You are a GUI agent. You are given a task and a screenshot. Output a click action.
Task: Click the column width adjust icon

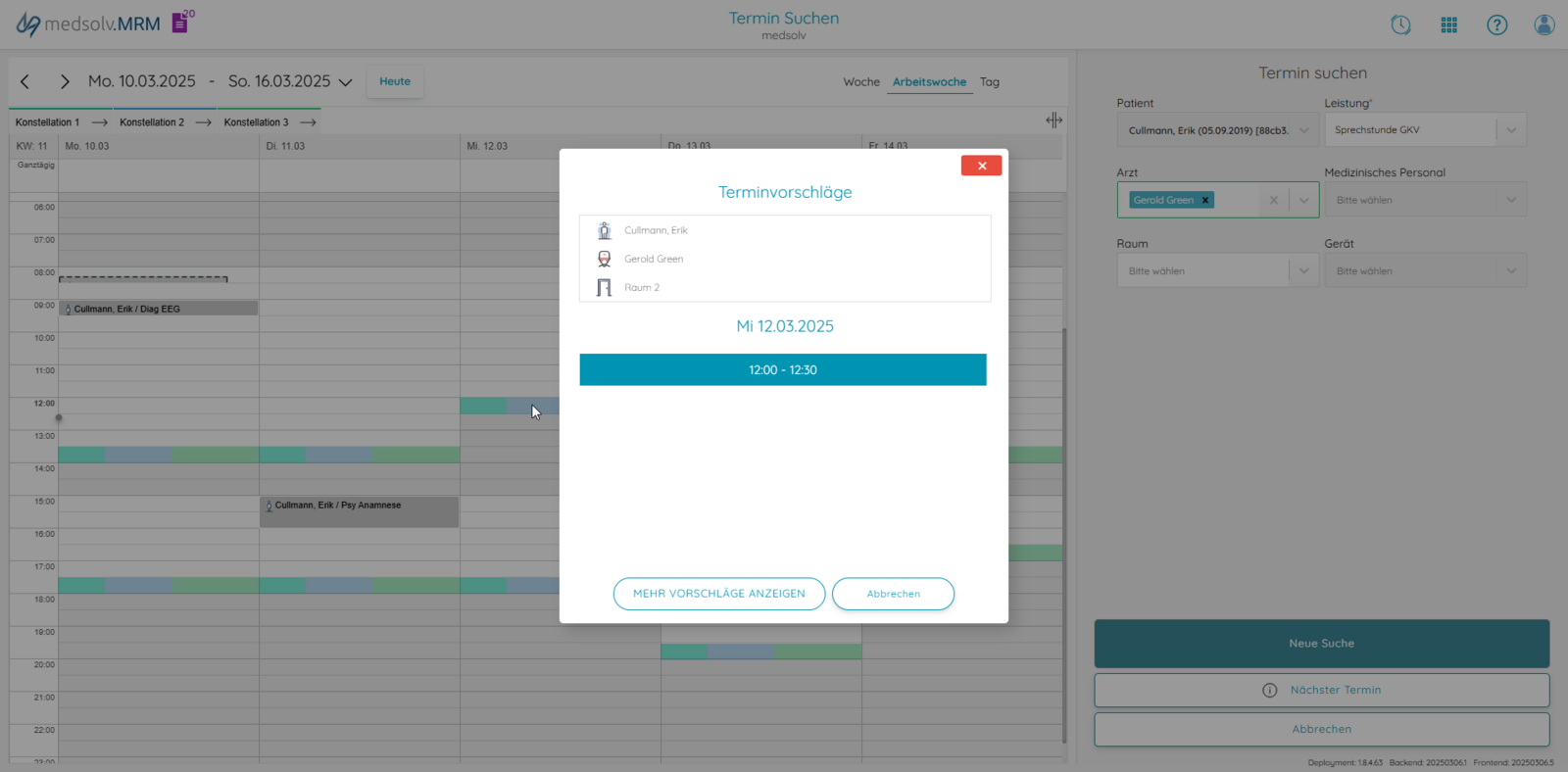click(1053, 120)
